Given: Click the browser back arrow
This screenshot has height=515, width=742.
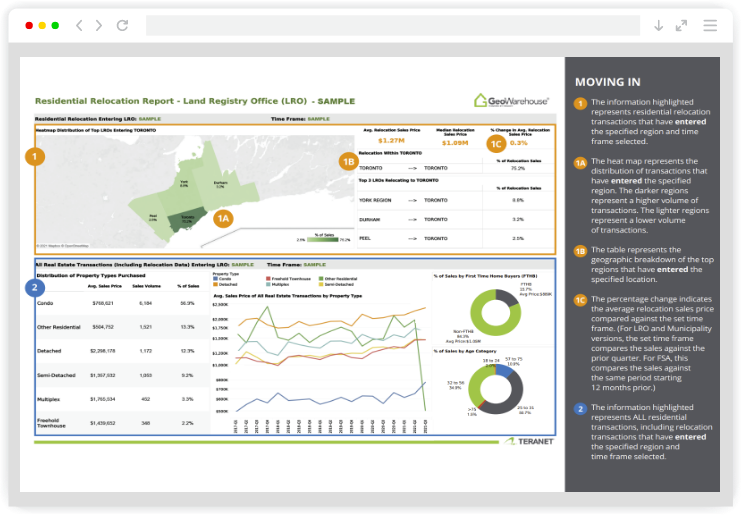Looking at the screenshot, I should point(78,25).
